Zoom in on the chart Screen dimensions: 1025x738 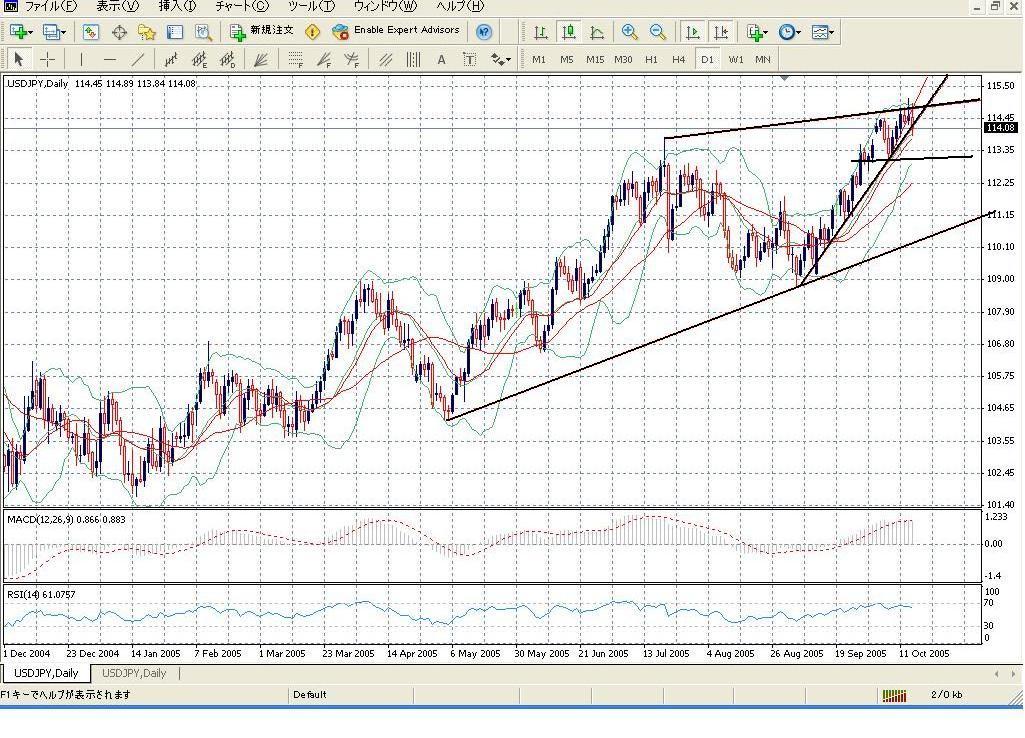click(x=629, y=32)
